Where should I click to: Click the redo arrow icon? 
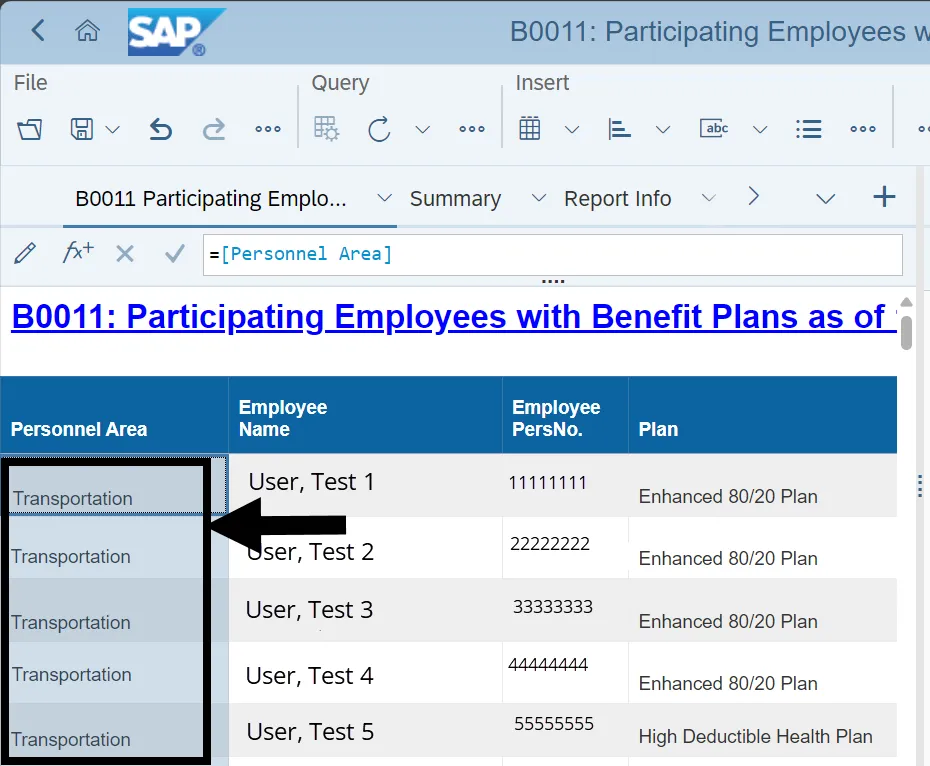tap(214, 129)
